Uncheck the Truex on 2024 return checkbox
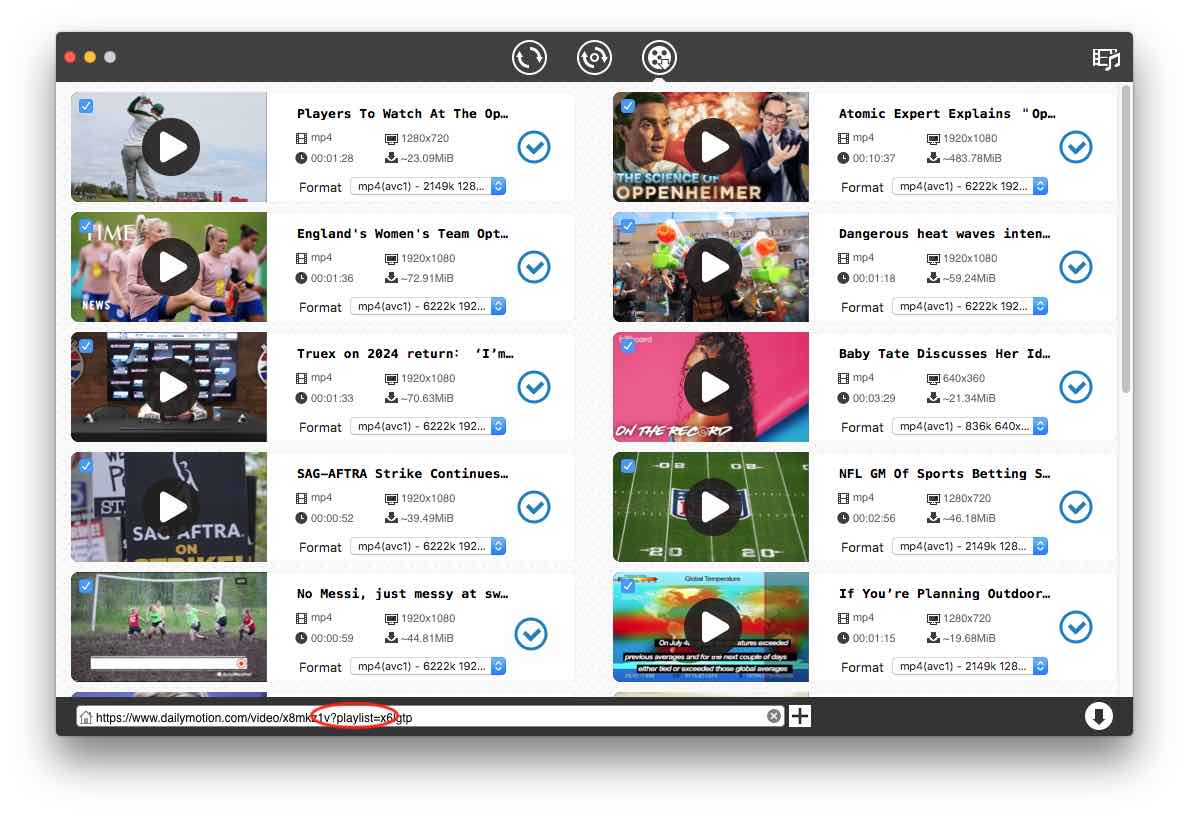 (86, 346)
